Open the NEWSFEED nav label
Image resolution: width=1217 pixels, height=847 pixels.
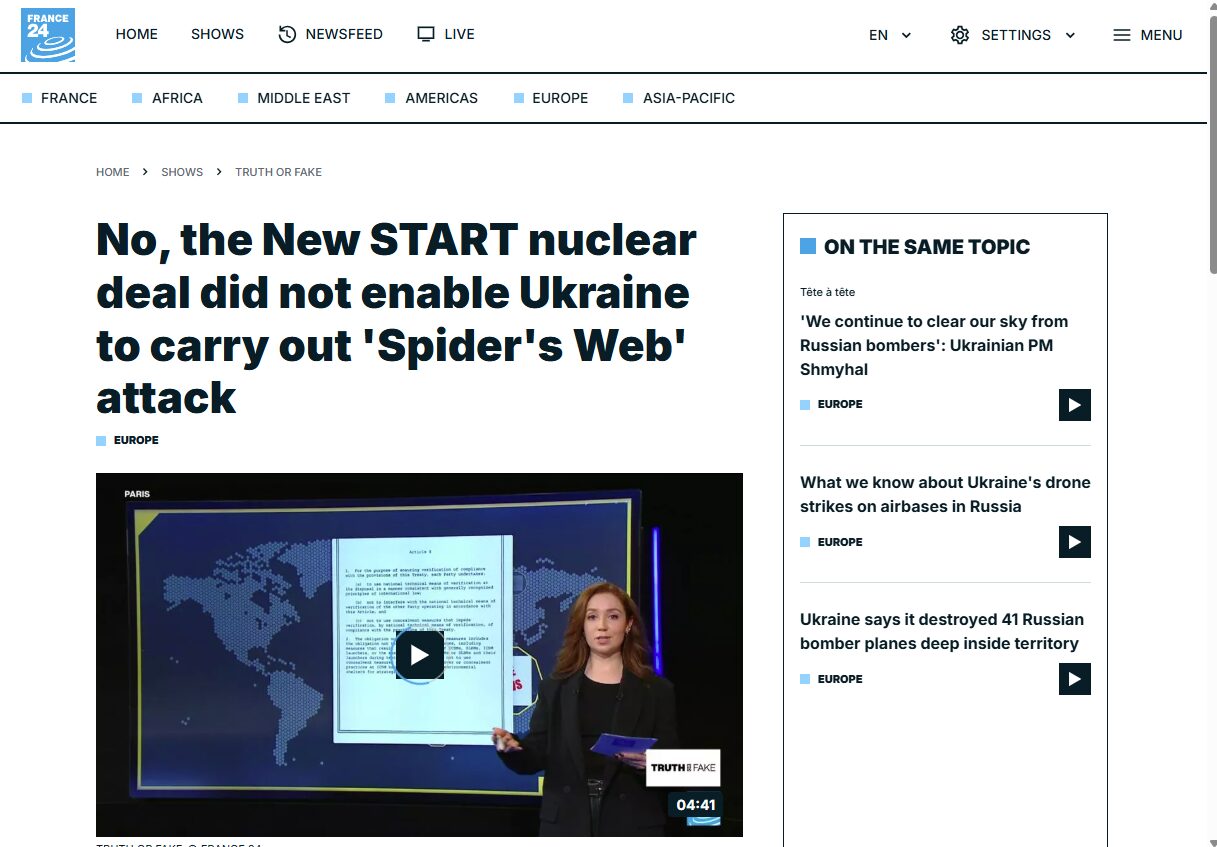pos(344,34)
